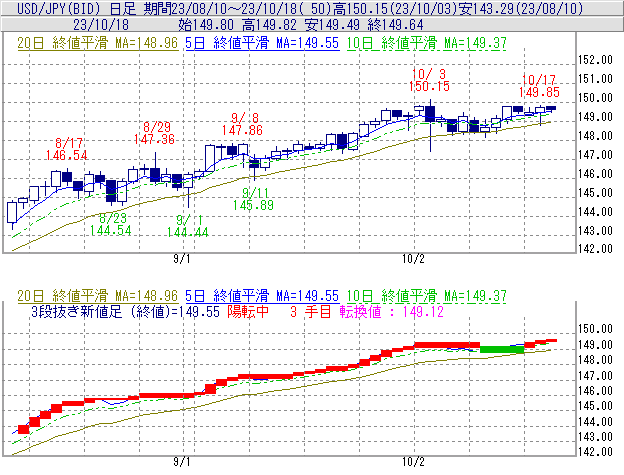The width and height of the screenshot is (624, 475).
Task: Click the 9/1 date label under the top chart
Action: 182,259
